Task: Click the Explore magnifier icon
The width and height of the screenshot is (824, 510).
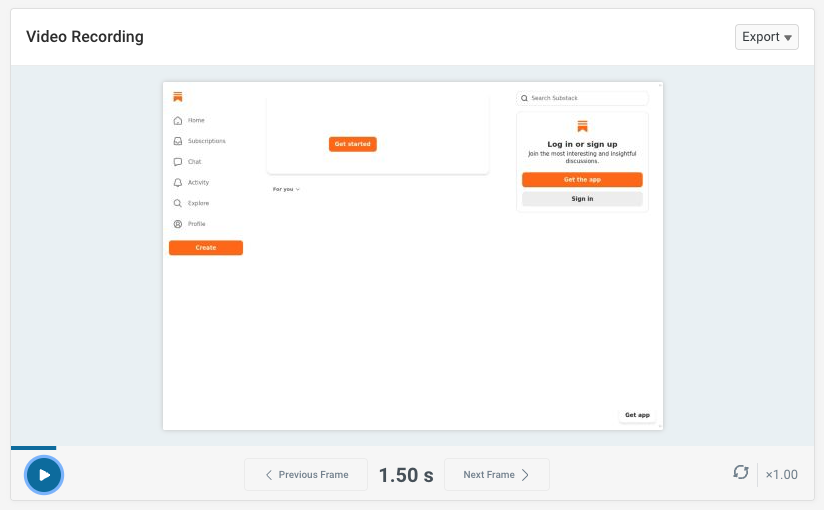Action: tap(178, 203)
